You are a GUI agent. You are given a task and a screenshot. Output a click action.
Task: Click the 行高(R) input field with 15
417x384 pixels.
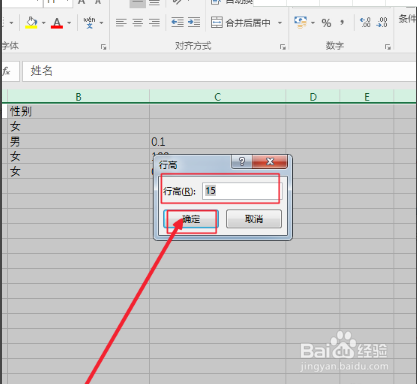coord(242,191)
